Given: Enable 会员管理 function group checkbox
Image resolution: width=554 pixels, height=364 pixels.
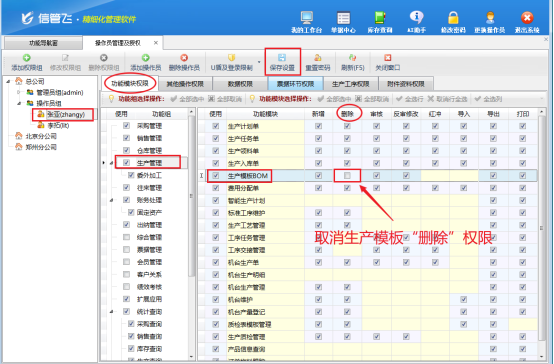Looking at the screenshot, I should (x=126, y=262).
